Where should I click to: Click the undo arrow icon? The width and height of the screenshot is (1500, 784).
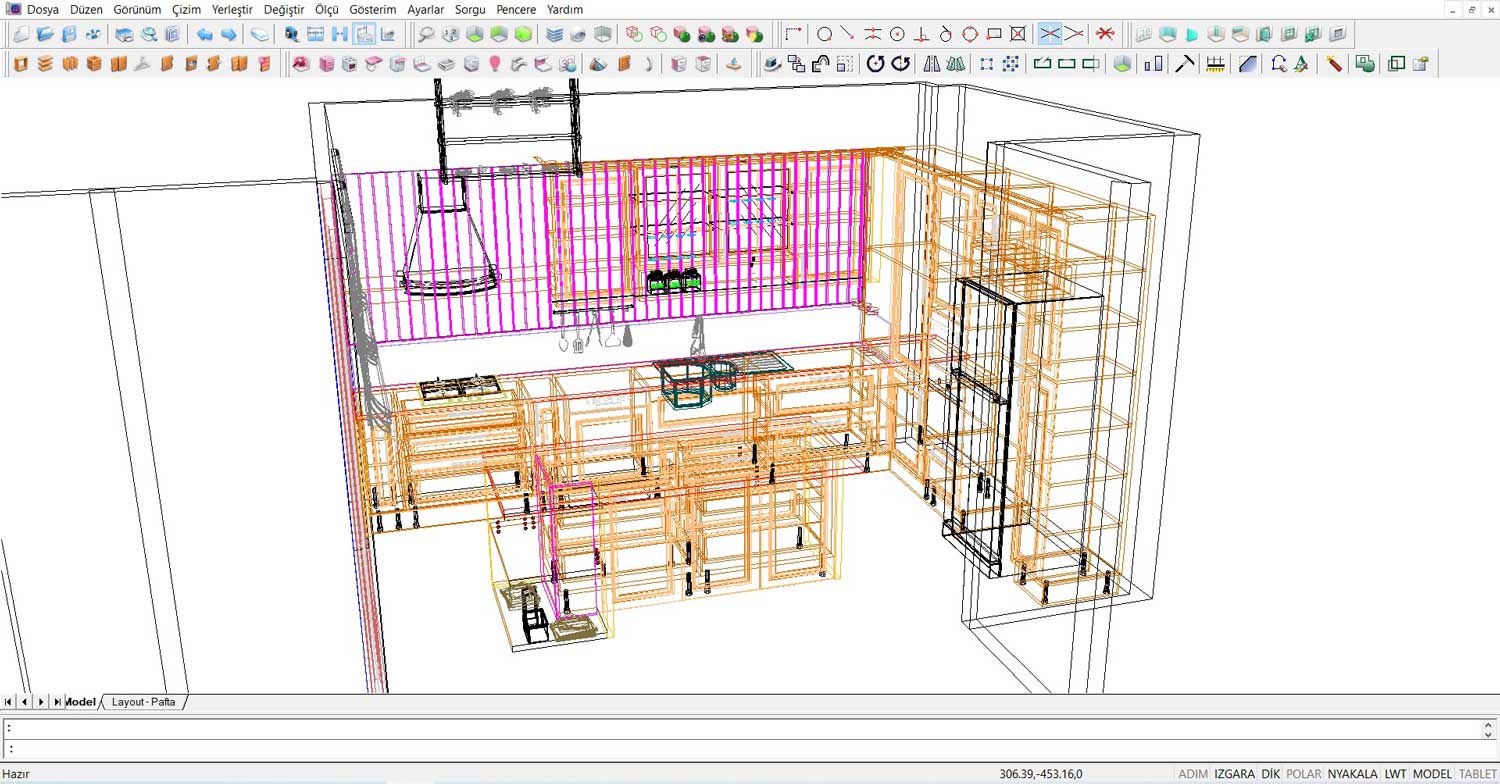coord(204,34)
